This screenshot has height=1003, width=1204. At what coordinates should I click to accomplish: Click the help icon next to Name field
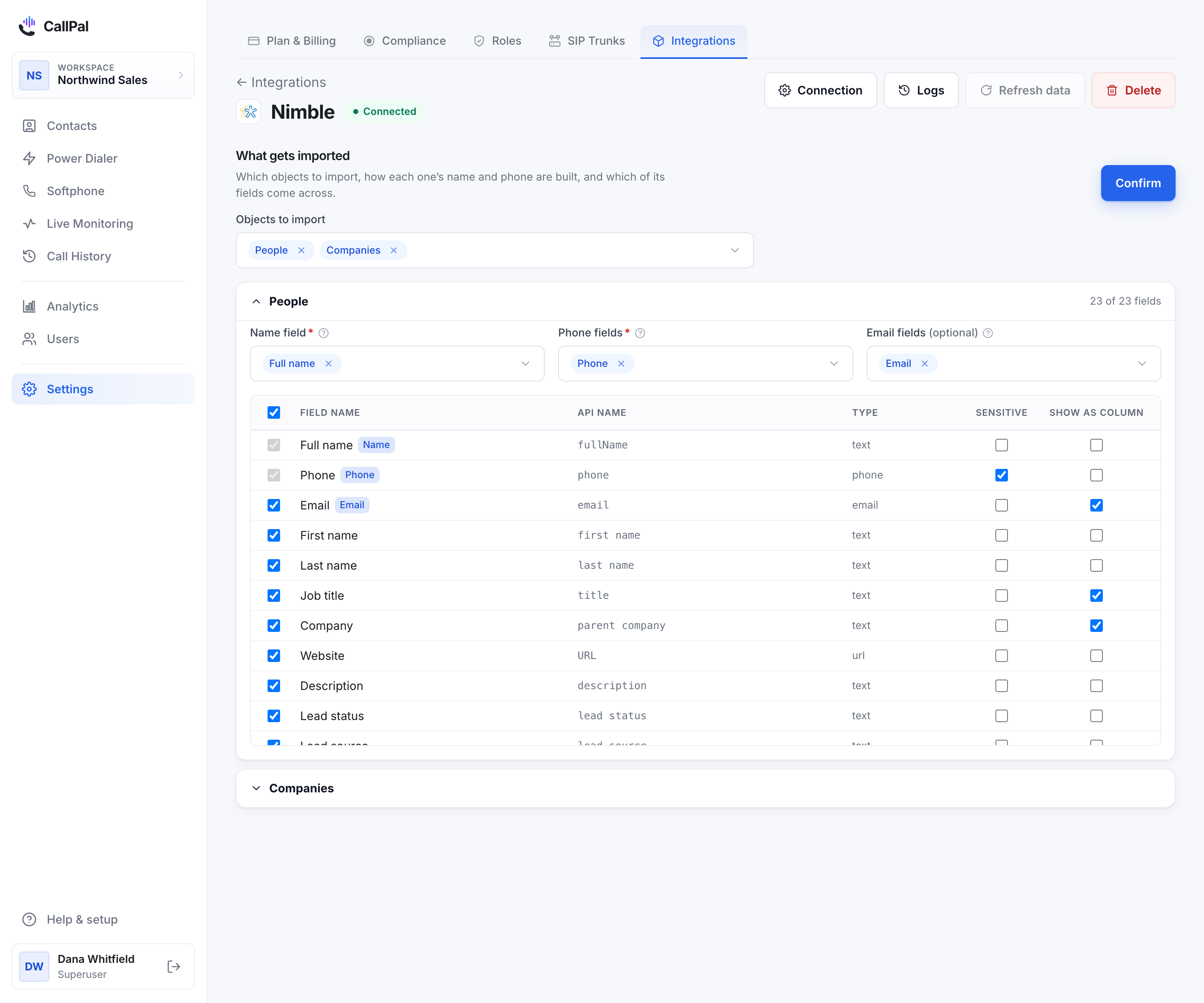click(323, 333)
